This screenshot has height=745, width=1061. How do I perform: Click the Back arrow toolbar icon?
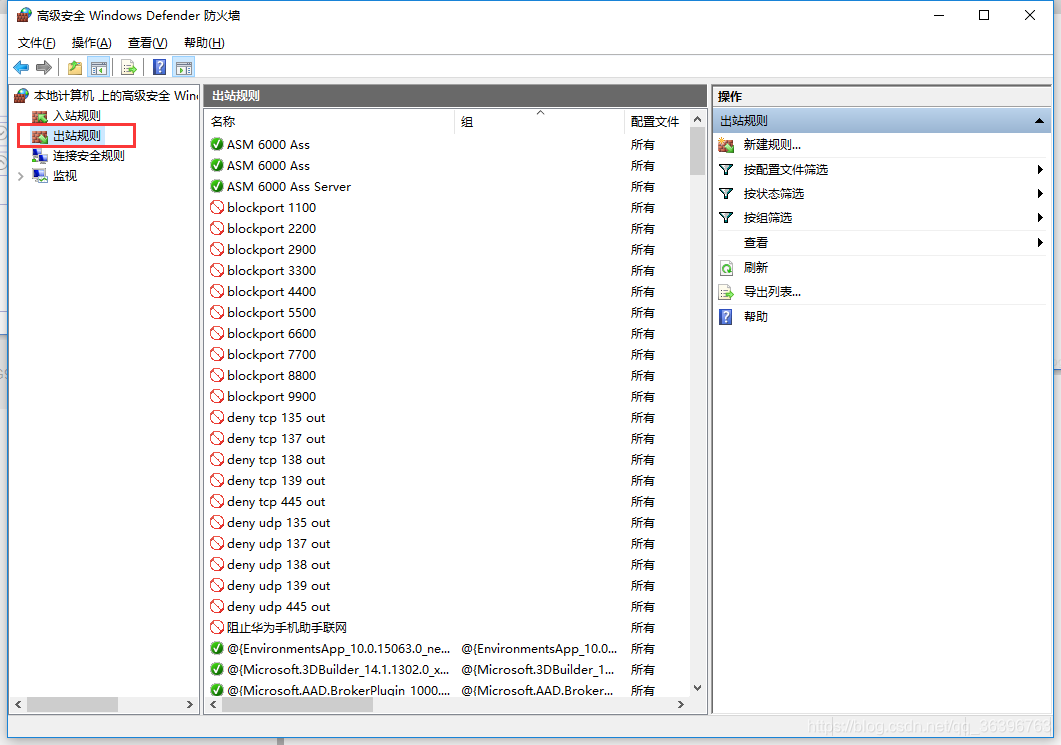(x=21, y=67)
